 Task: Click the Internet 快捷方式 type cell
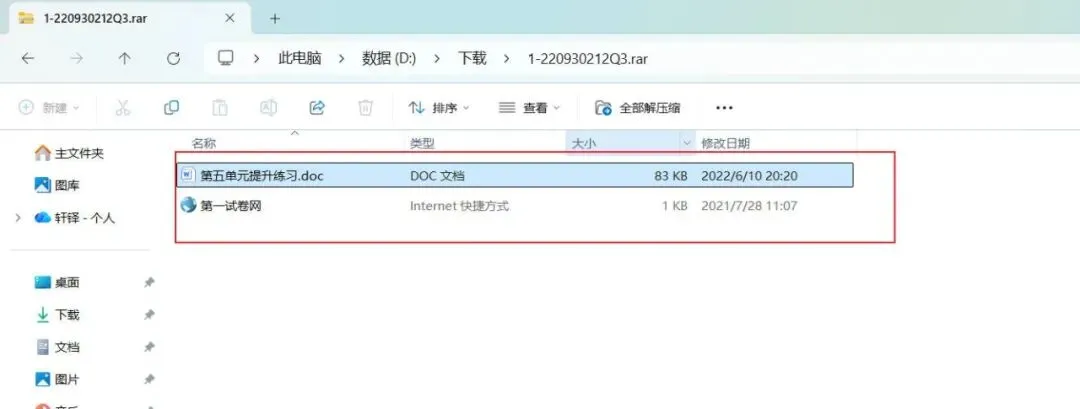(x=459, y=205)
